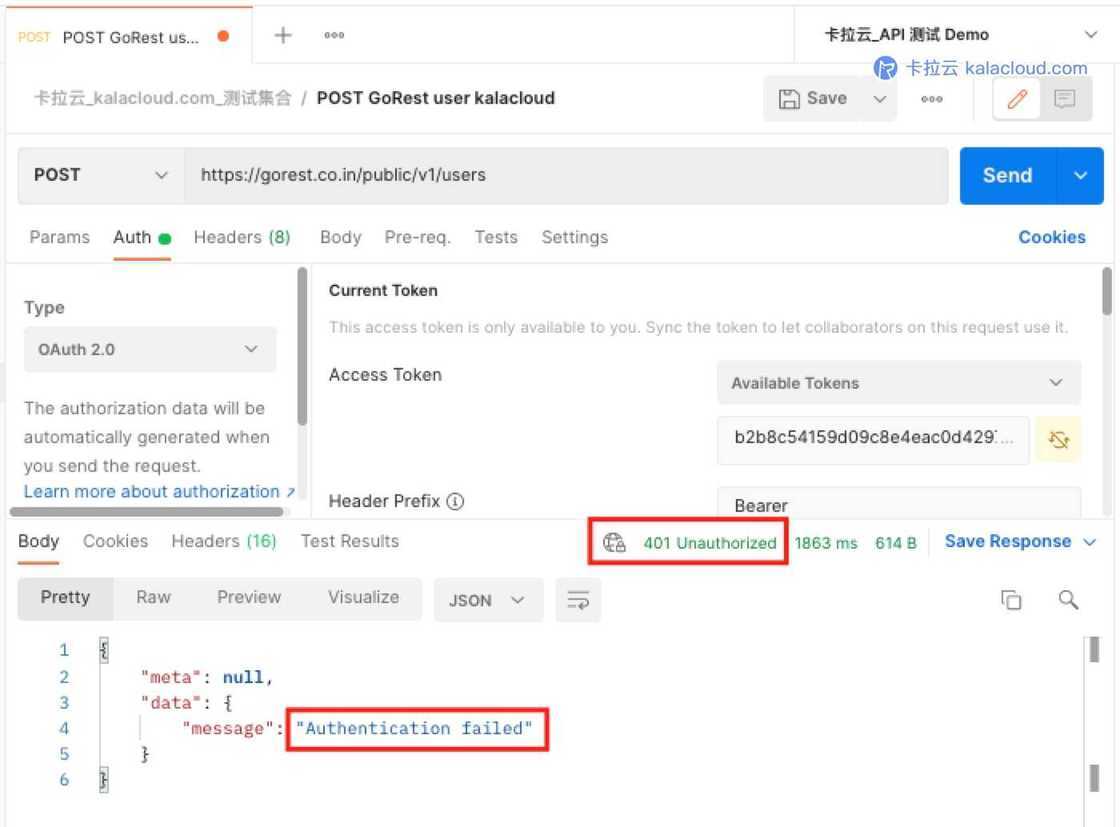Click the 401 Unauthorized status text
1120x827 pixels.
pyautogui.click(x=709, y=543)
